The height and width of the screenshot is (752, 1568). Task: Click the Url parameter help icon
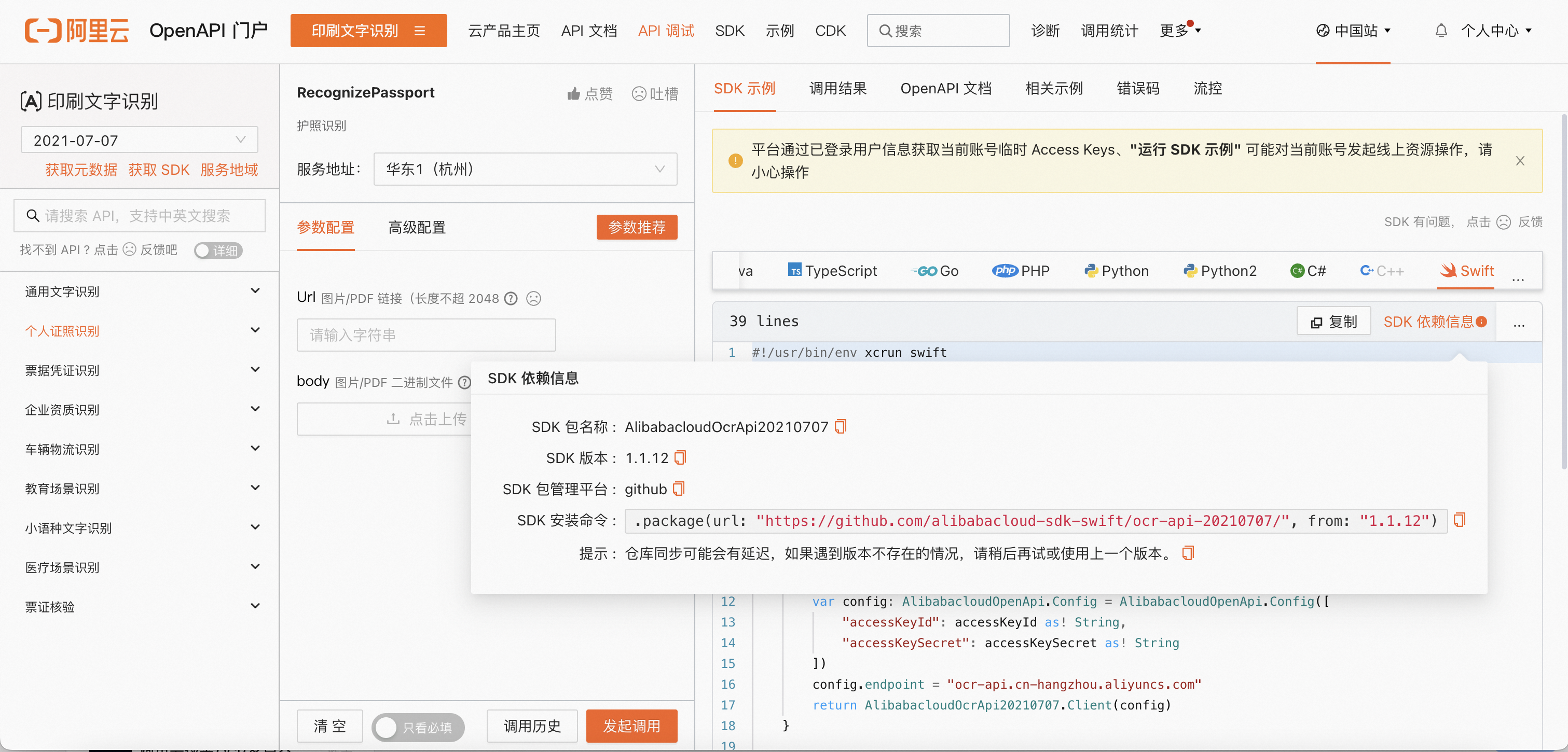pyautogui.click(x=511, y=299)
